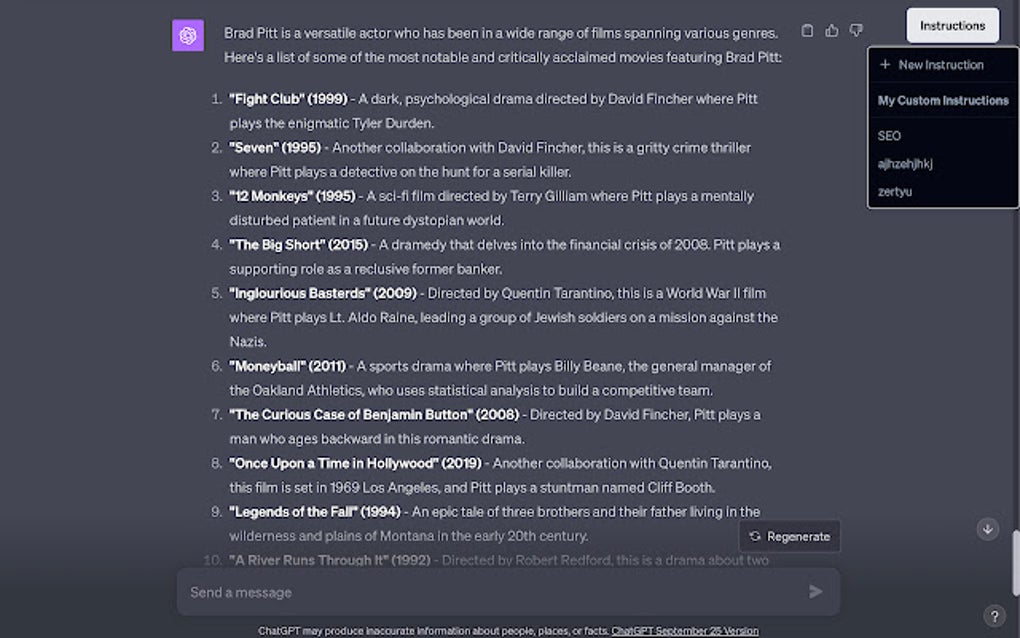Screen dimensions: 1020x638
Task: Rate the answer with thumbs down
Action: point(855,30)
